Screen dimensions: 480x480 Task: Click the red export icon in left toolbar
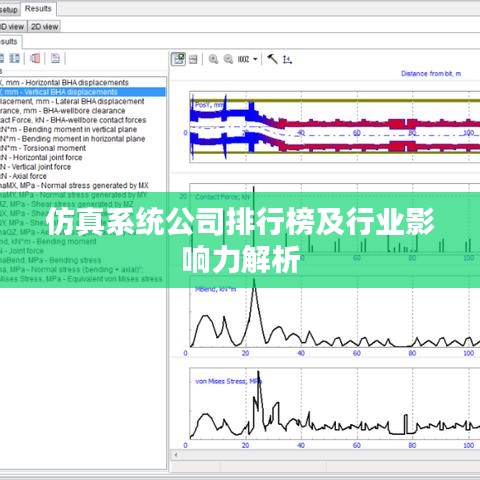pyautogui.click(x=35, y=58)
